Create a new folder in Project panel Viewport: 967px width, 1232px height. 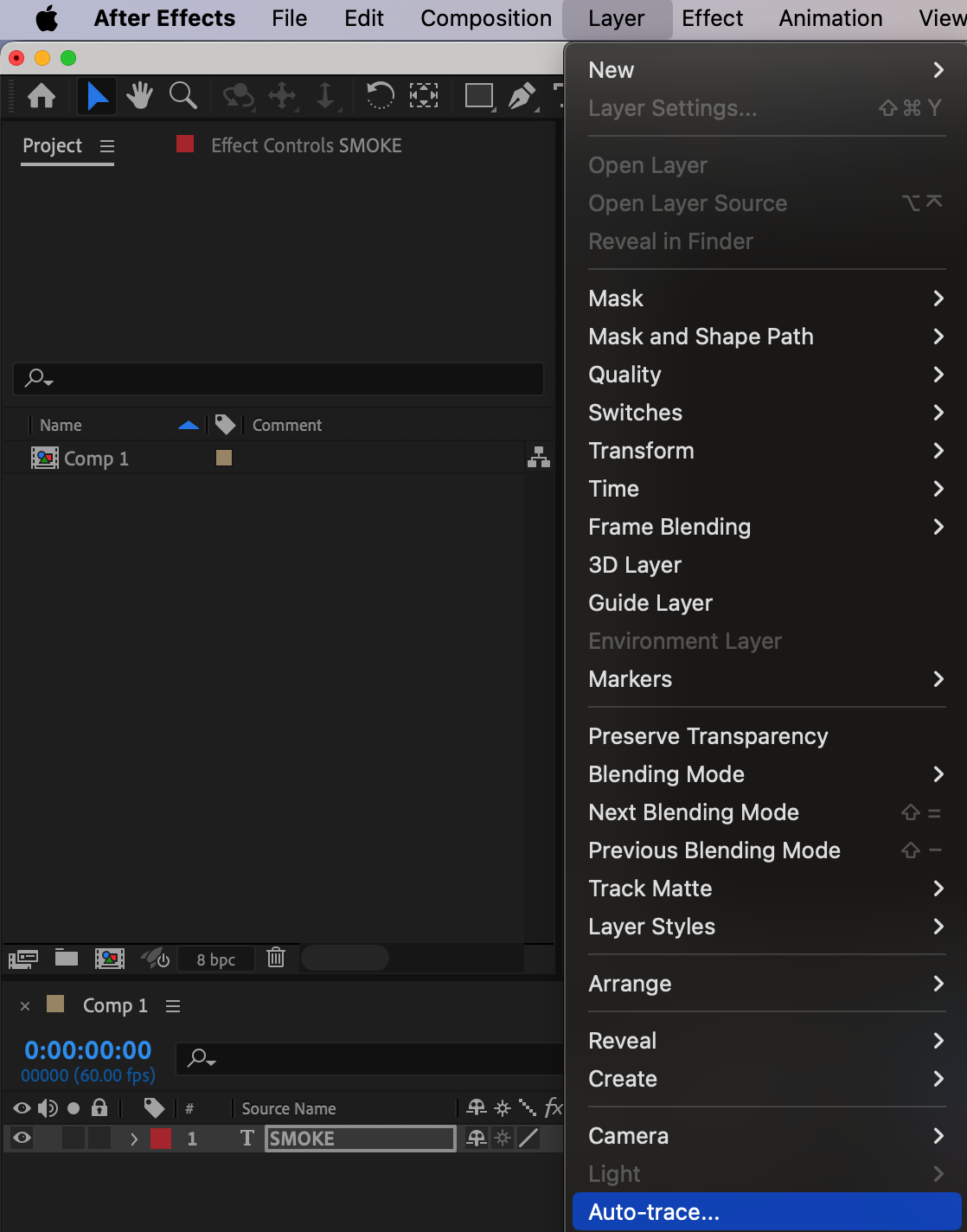67,957
